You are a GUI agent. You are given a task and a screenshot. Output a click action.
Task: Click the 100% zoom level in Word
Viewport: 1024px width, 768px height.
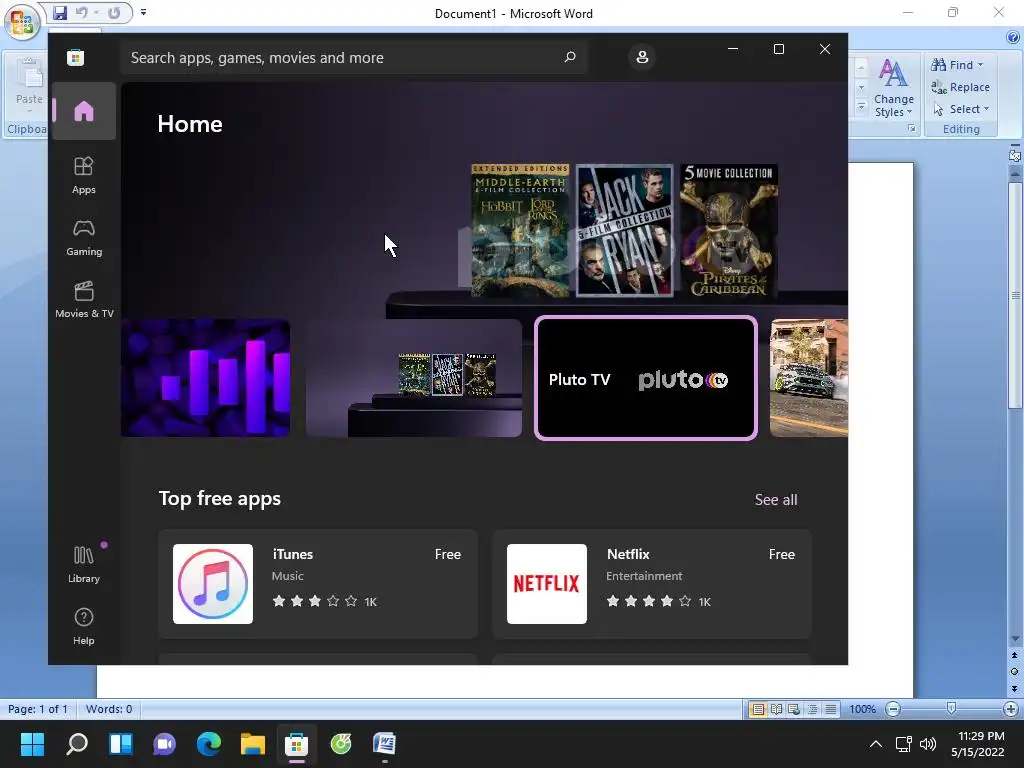coord(863,709)
